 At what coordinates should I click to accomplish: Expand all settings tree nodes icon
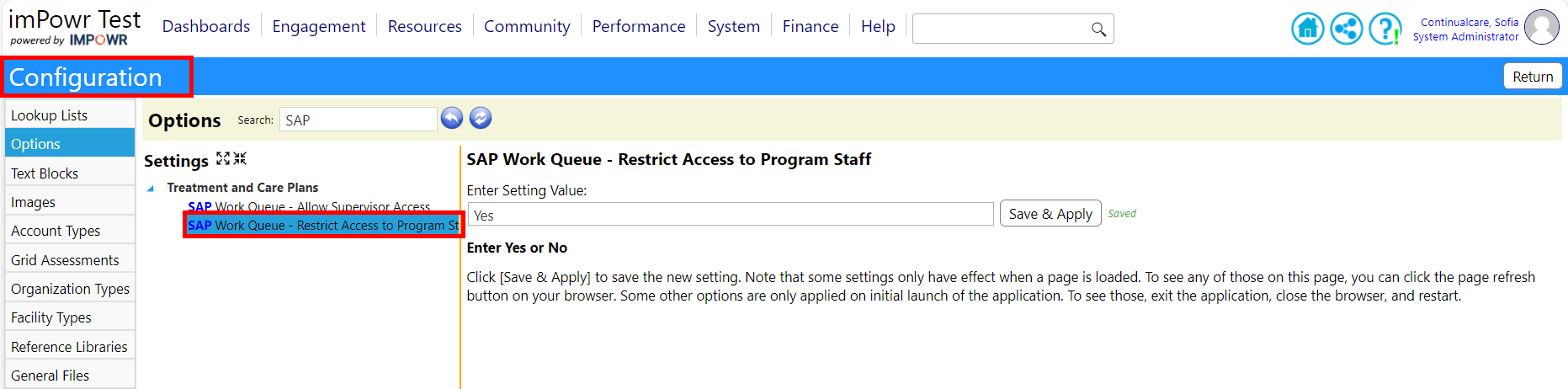pos(223,158)
